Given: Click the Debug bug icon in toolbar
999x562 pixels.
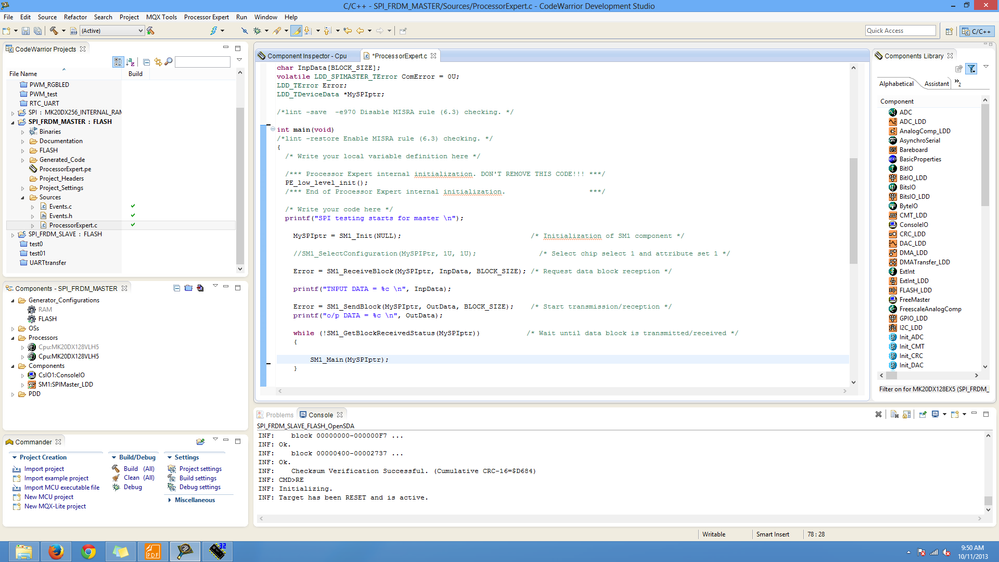Looking at the screenshot, I should (x=257, y=31).
